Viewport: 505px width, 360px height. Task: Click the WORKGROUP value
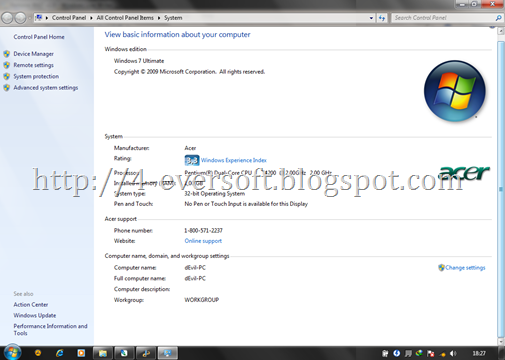(202, 300)
